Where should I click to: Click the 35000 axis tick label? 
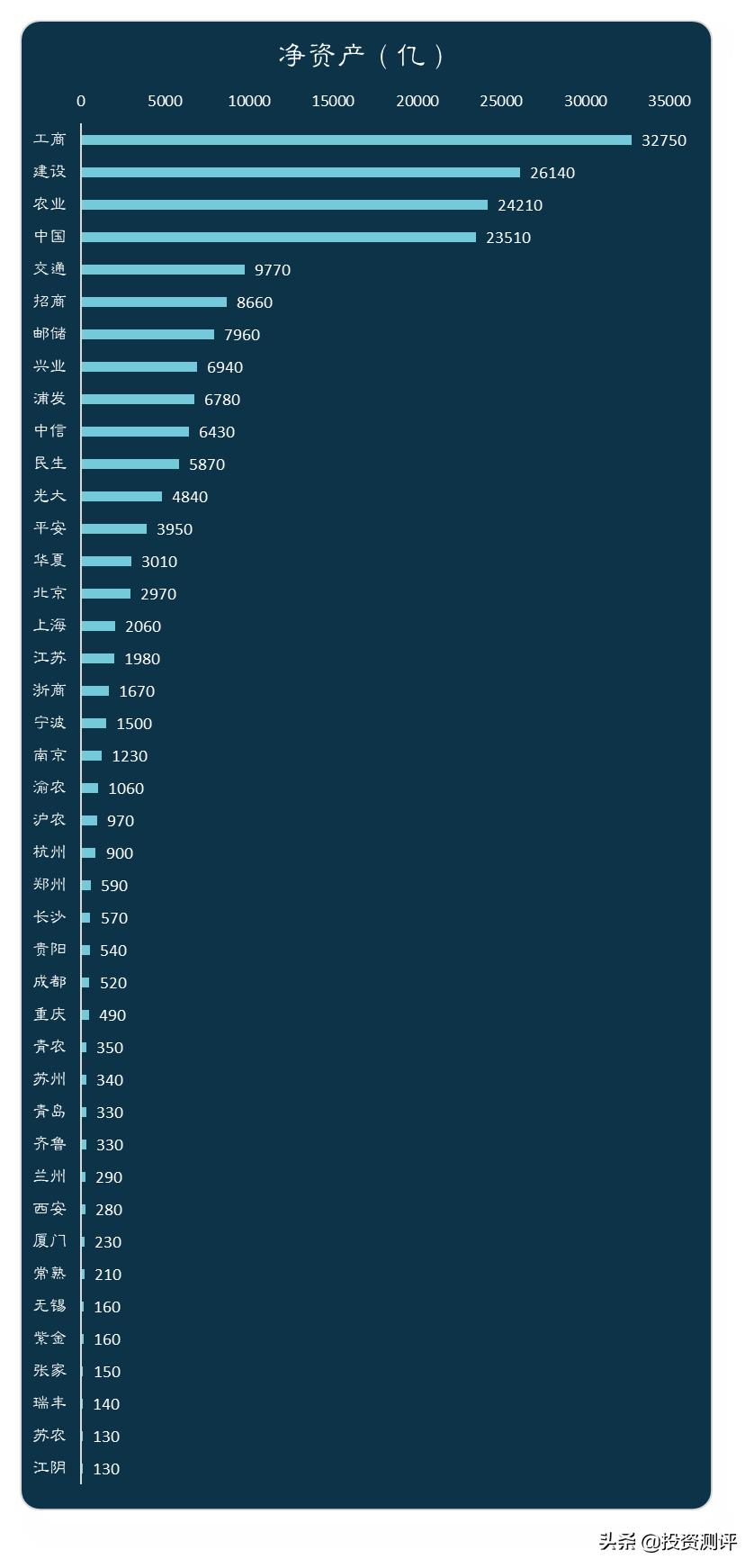point(669,101)
